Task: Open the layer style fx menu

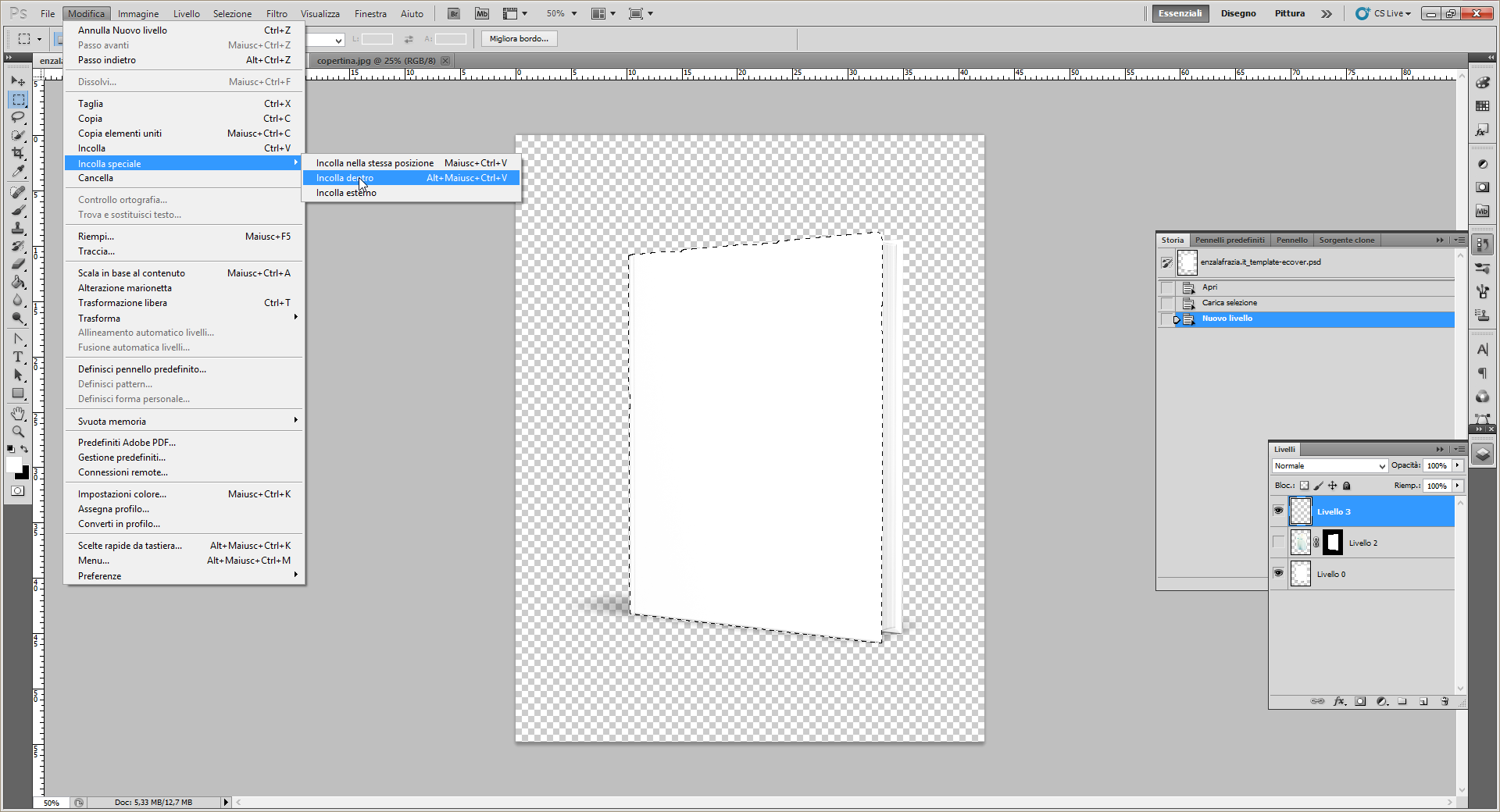Action: [x=1339, y=701]
